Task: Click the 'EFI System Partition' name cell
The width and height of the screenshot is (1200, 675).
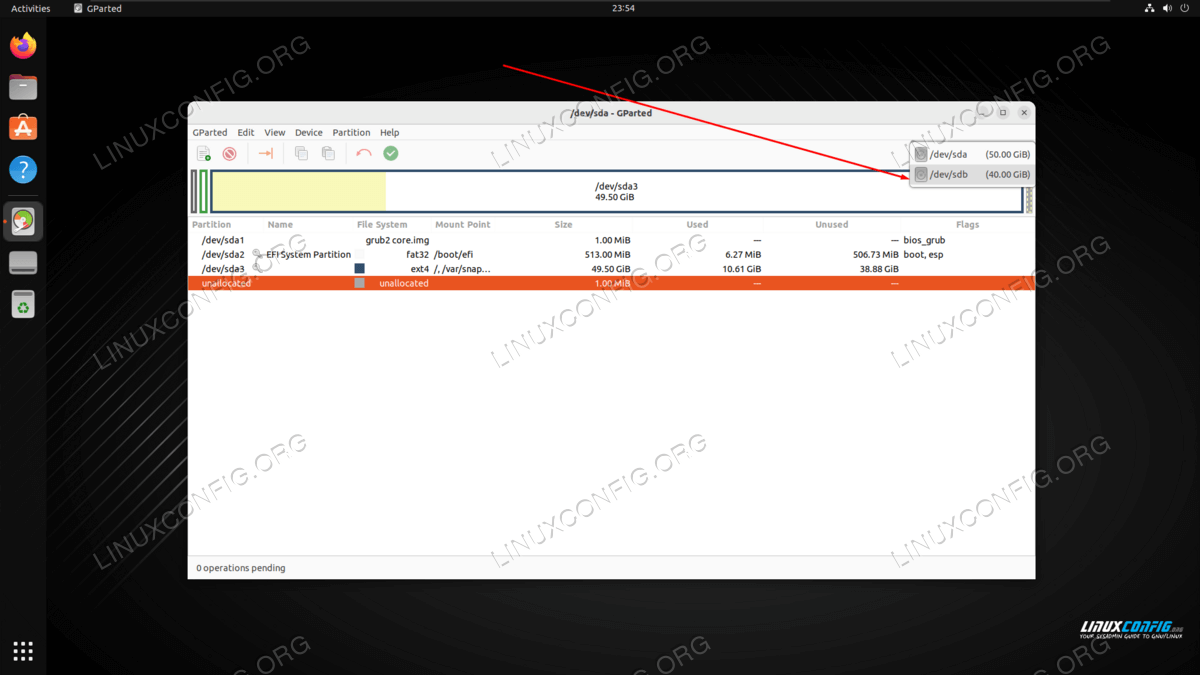Action: [308, 255]
